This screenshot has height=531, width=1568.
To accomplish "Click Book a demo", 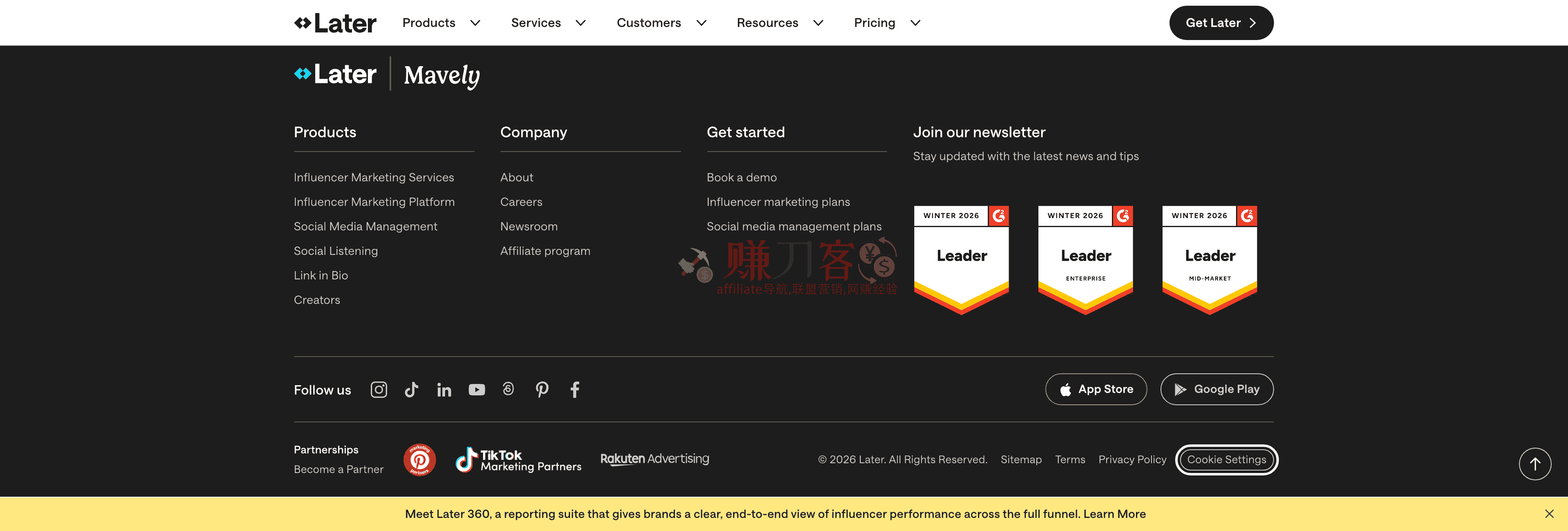I will (x=742, y=177).
